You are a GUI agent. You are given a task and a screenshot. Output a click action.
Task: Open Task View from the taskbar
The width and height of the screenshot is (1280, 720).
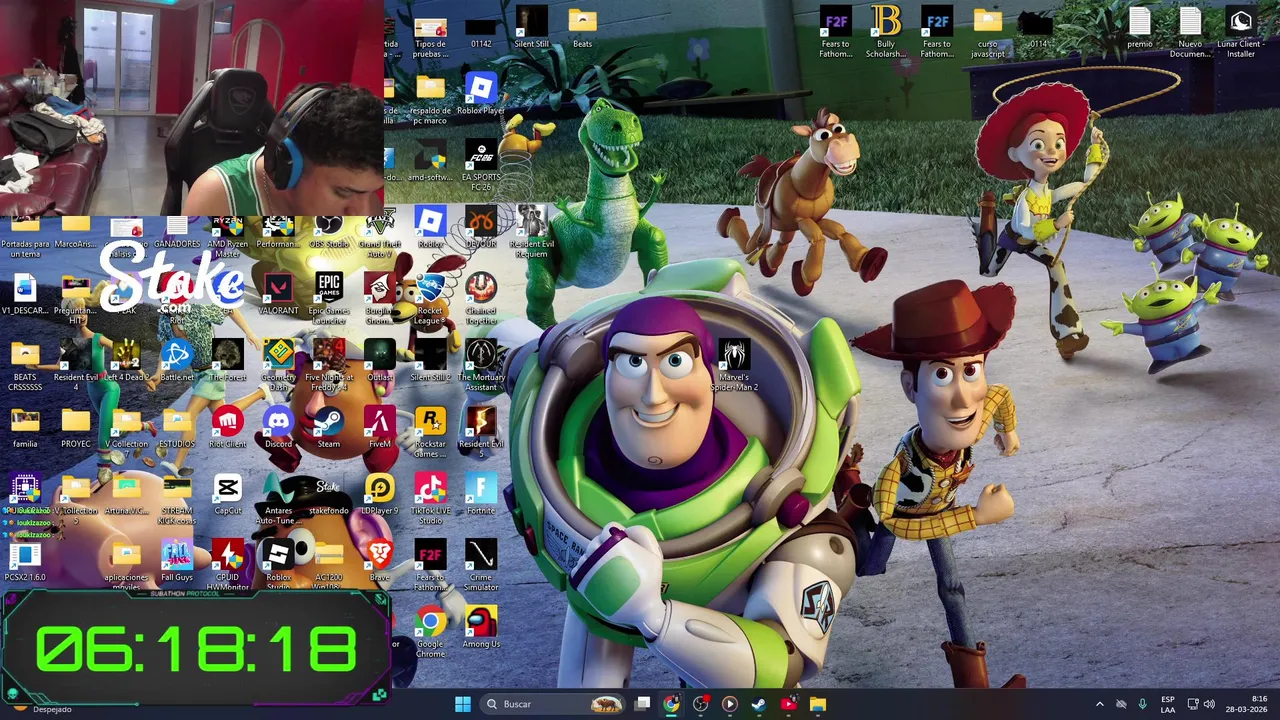(642, 704)
